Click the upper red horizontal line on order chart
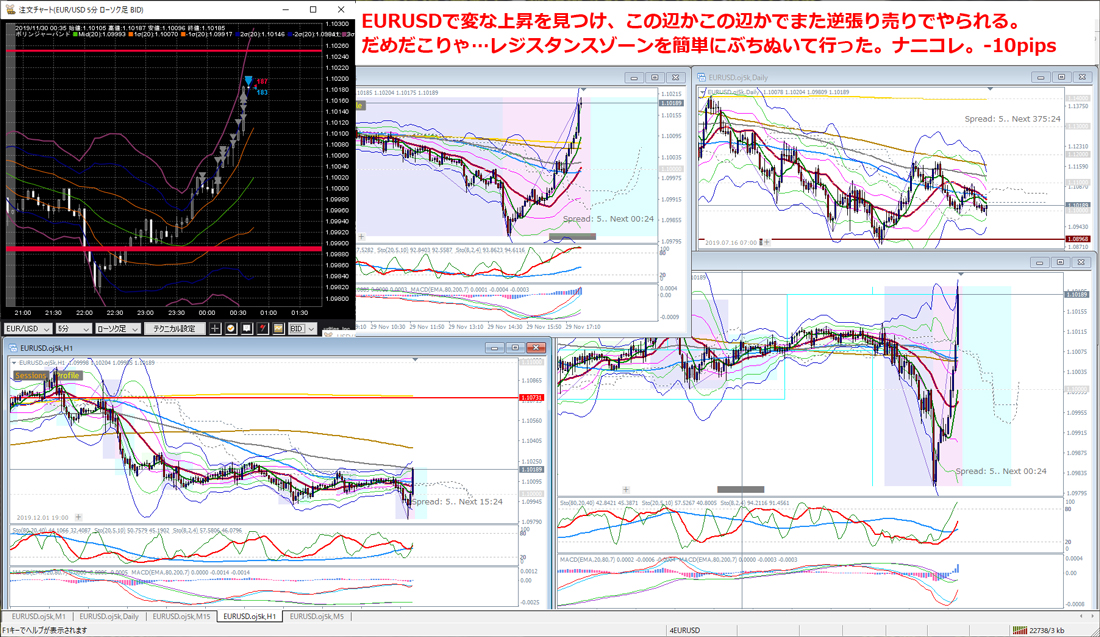This screenshot has height=637, width=1100. [x=164, y=51]
